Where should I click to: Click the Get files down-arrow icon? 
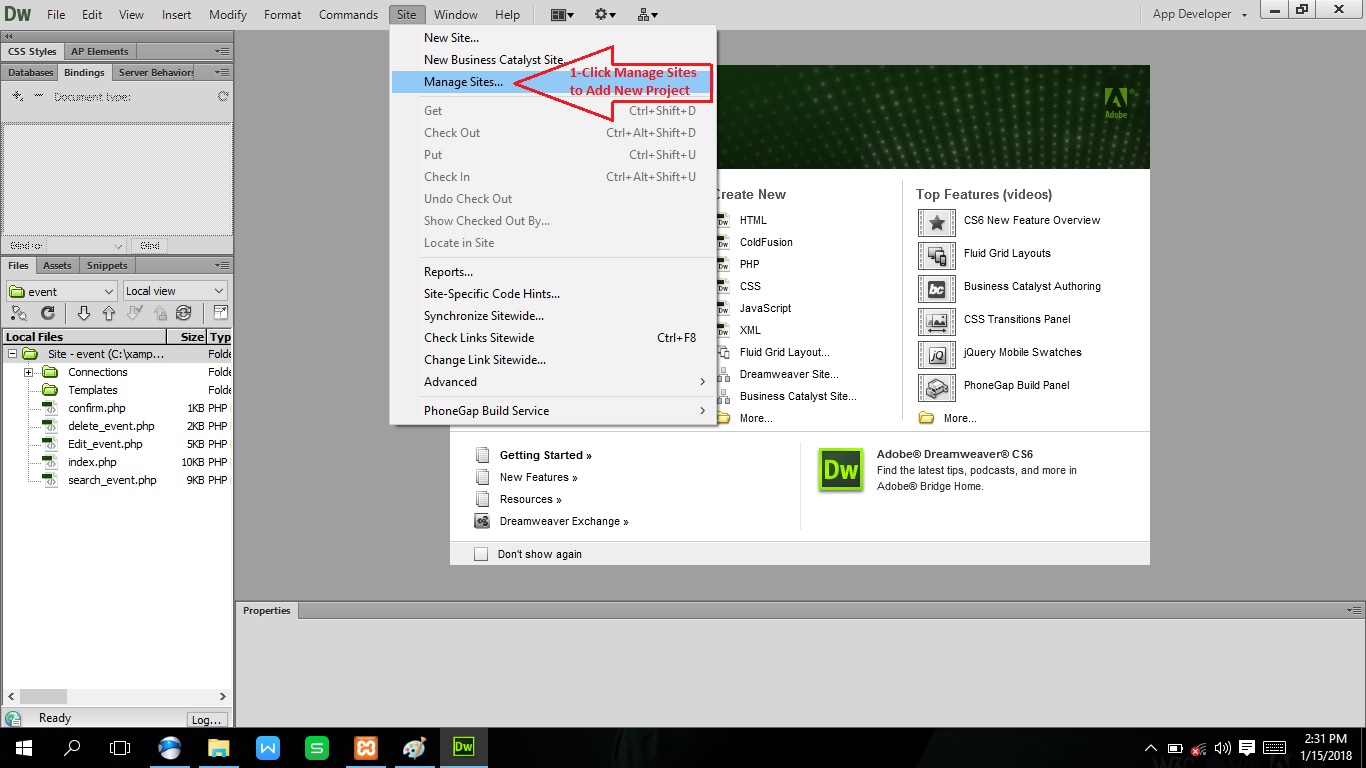[x=84, y=313]
